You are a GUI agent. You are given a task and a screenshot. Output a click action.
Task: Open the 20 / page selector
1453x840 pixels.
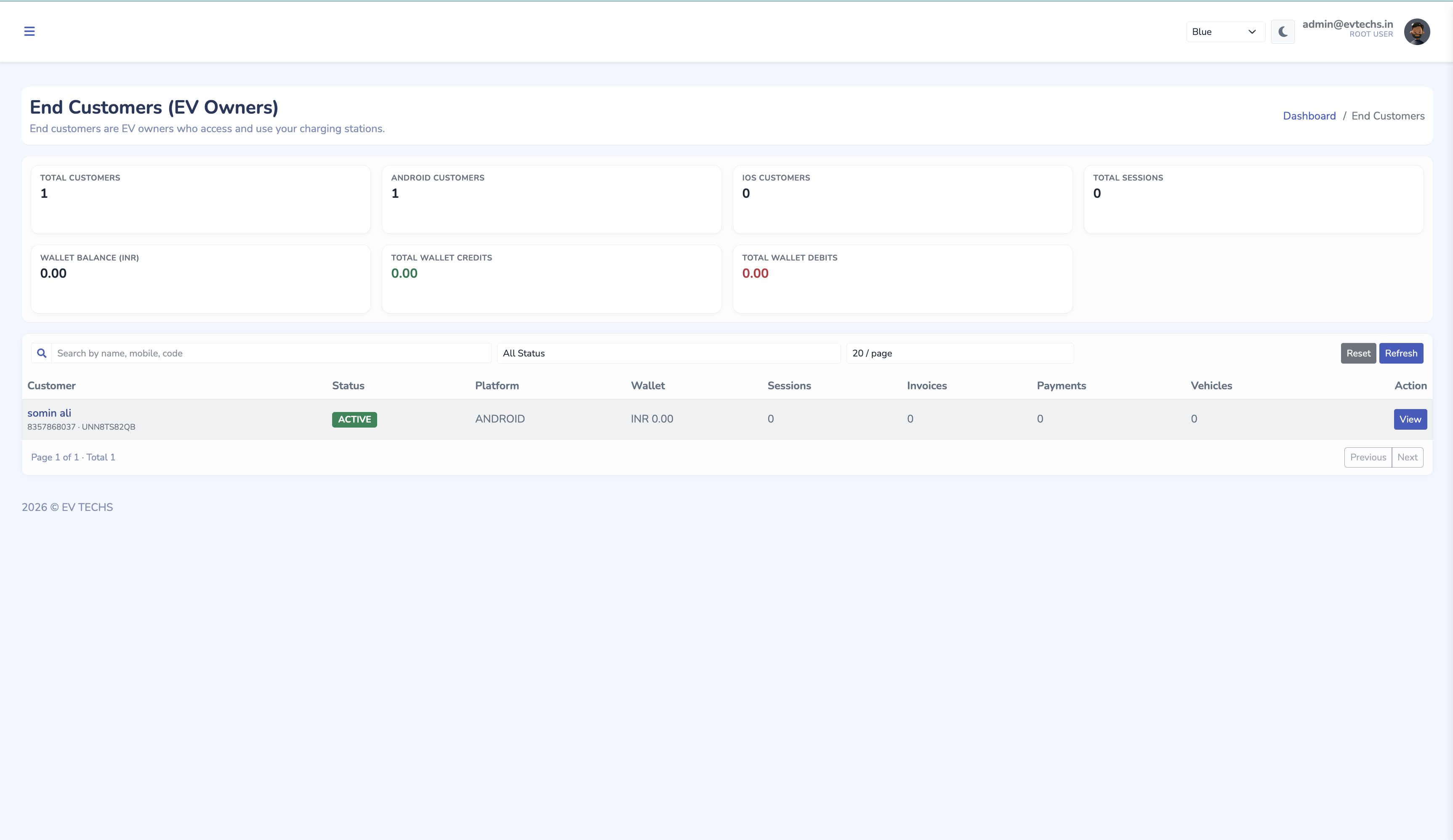(x=959, y=354)
